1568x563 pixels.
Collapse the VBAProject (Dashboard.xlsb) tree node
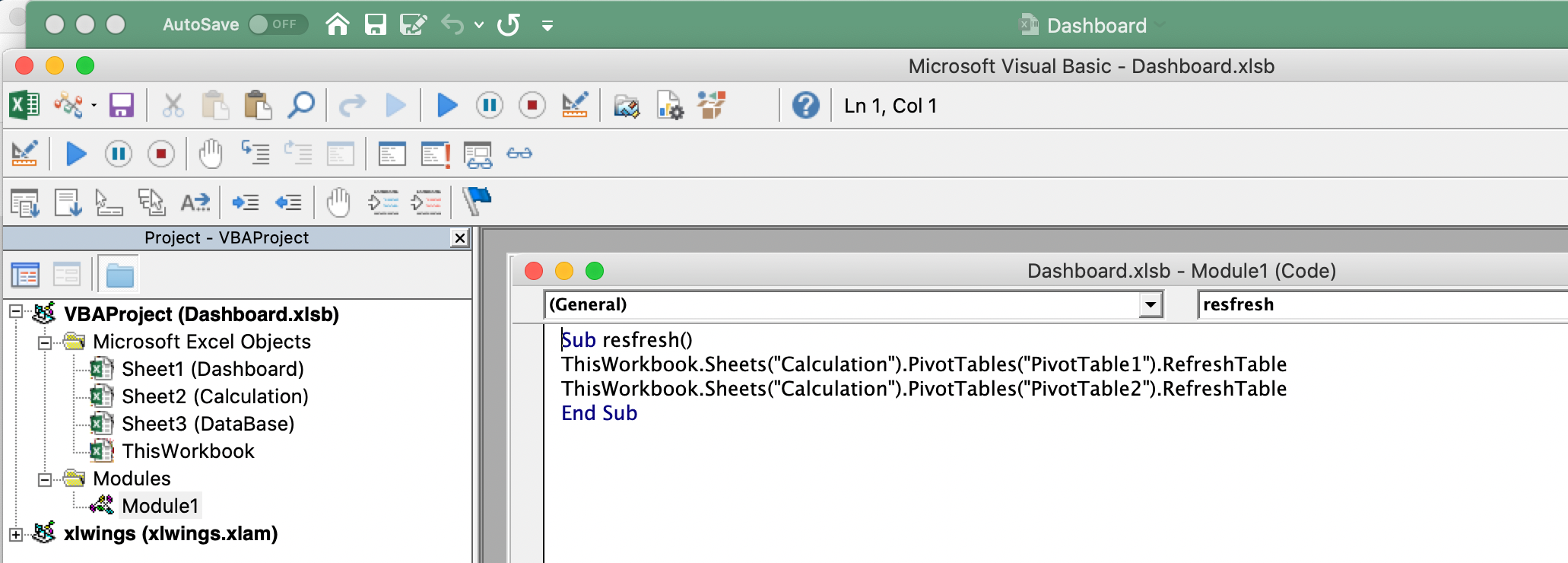[16, 312]
